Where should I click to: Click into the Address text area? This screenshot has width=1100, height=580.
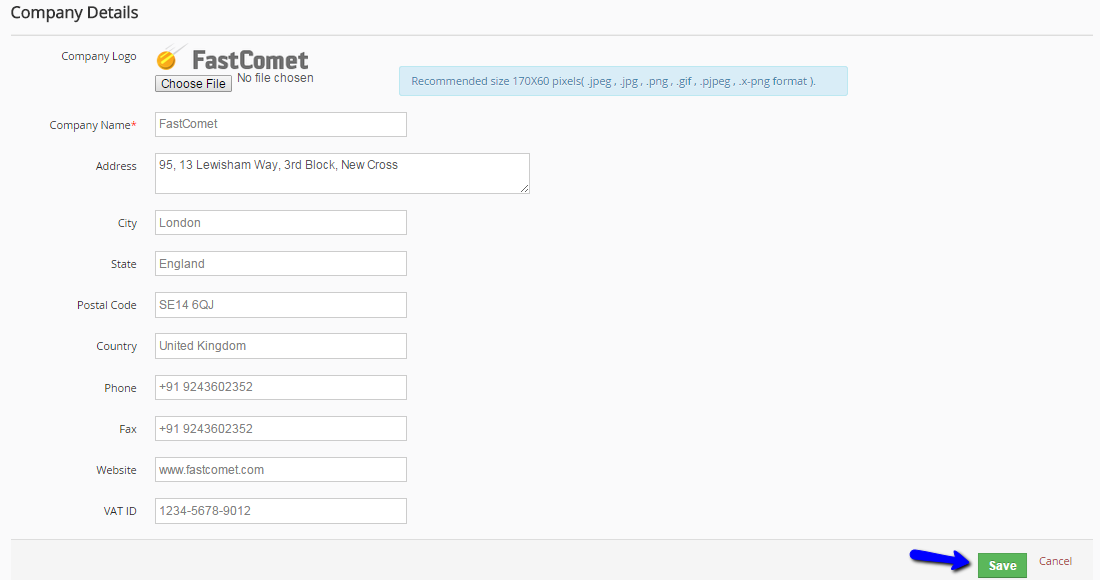342,173
